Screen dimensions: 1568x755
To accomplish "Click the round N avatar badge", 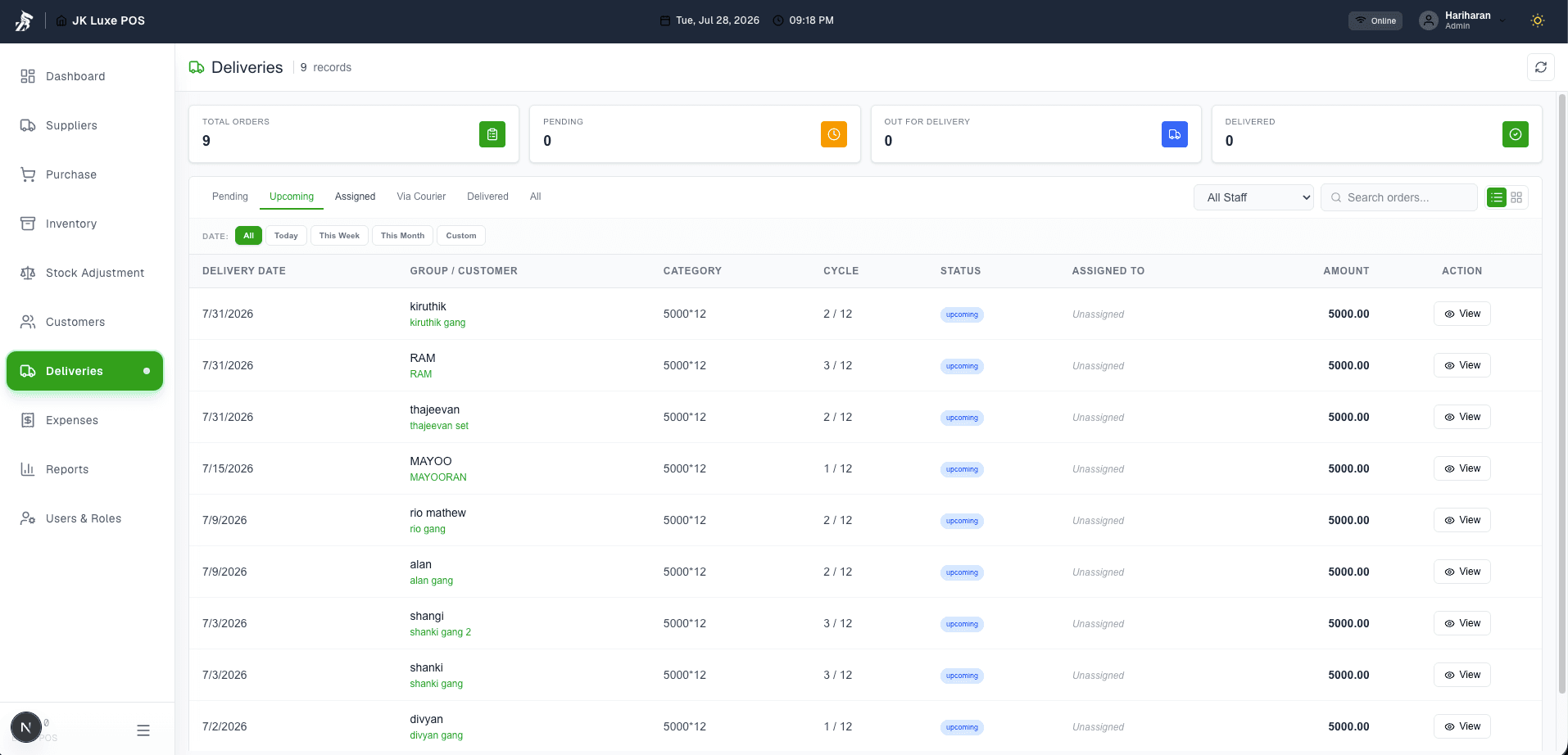I will click(26, 727).
